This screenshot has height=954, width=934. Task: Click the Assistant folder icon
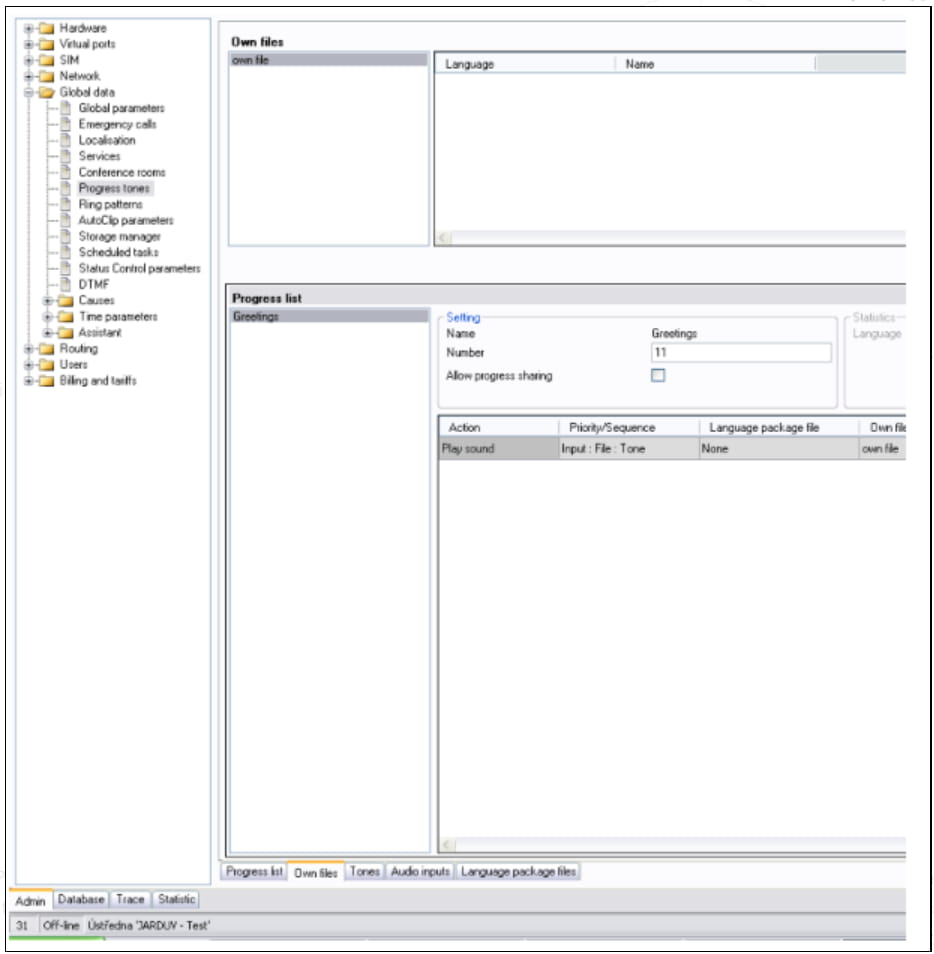click(66, 332)
